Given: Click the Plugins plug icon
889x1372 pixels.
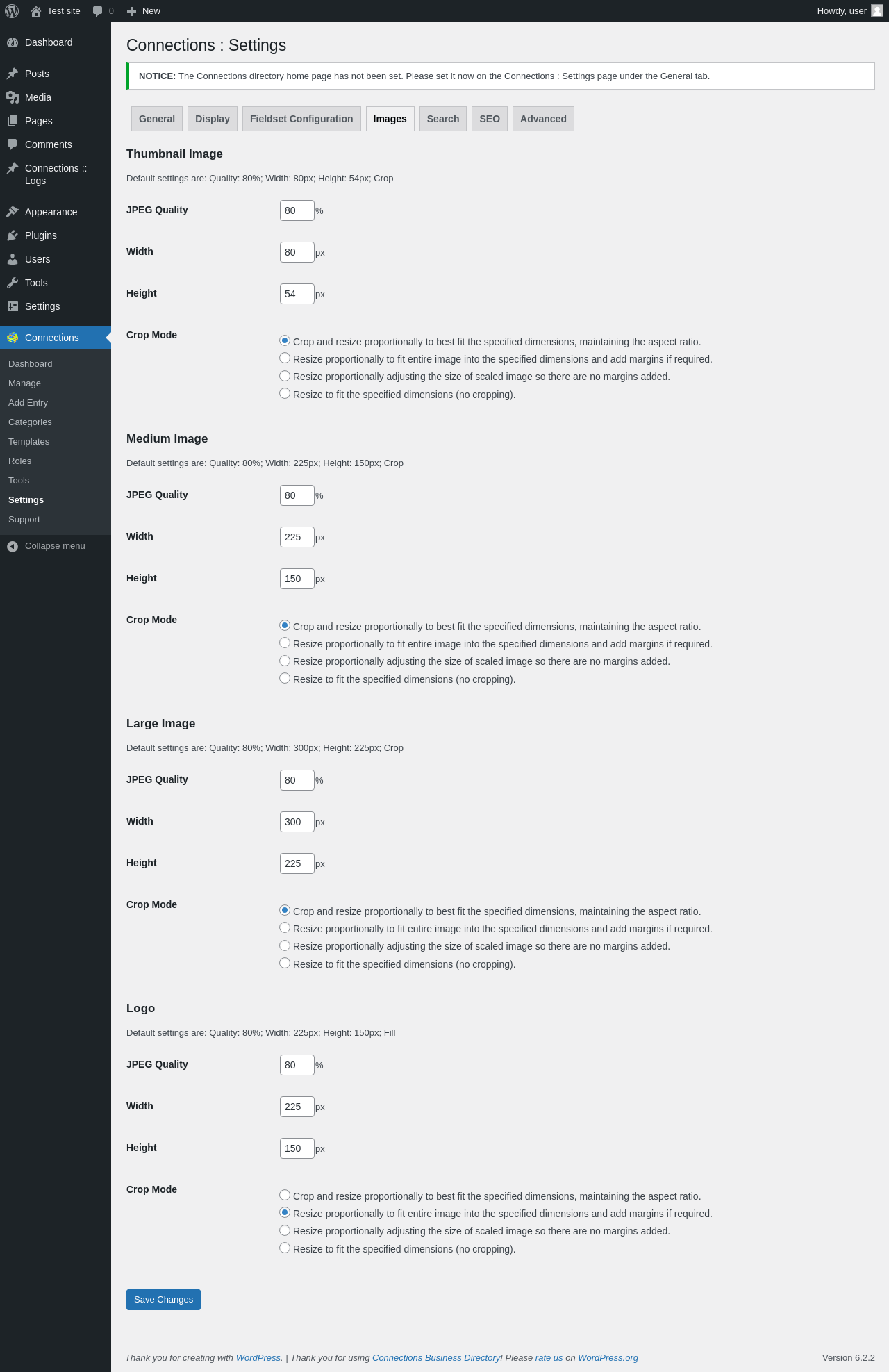Looking at the screenshot, I should 13,235.
